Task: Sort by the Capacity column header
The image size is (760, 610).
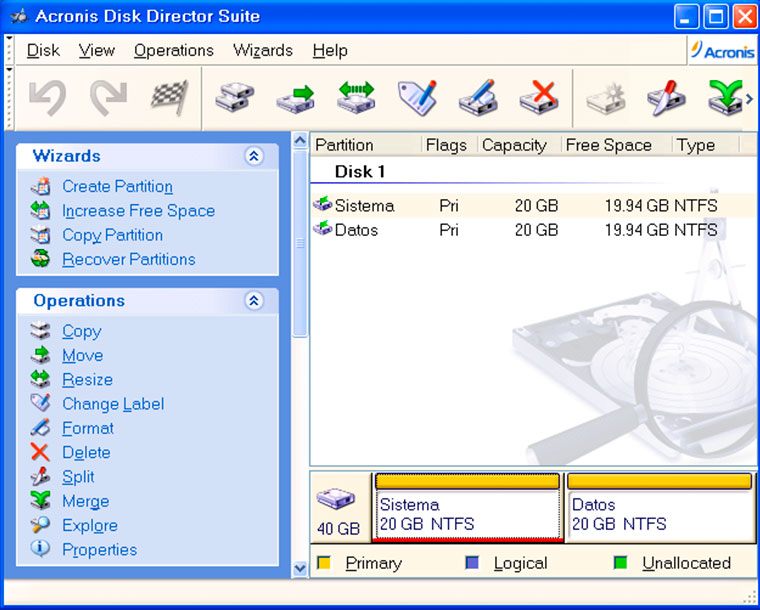Action: coord(519,145)
